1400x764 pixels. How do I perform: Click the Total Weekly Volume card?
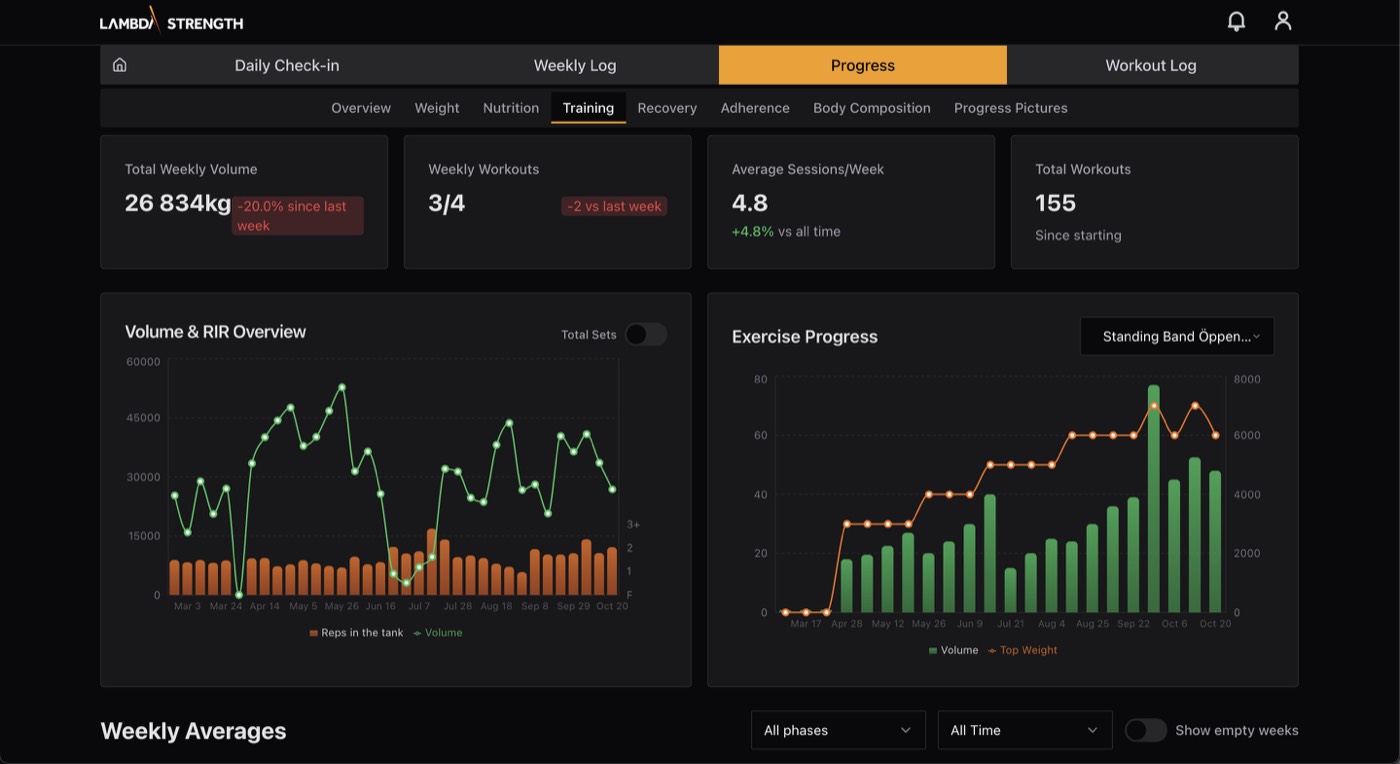[x=244, y=202]
